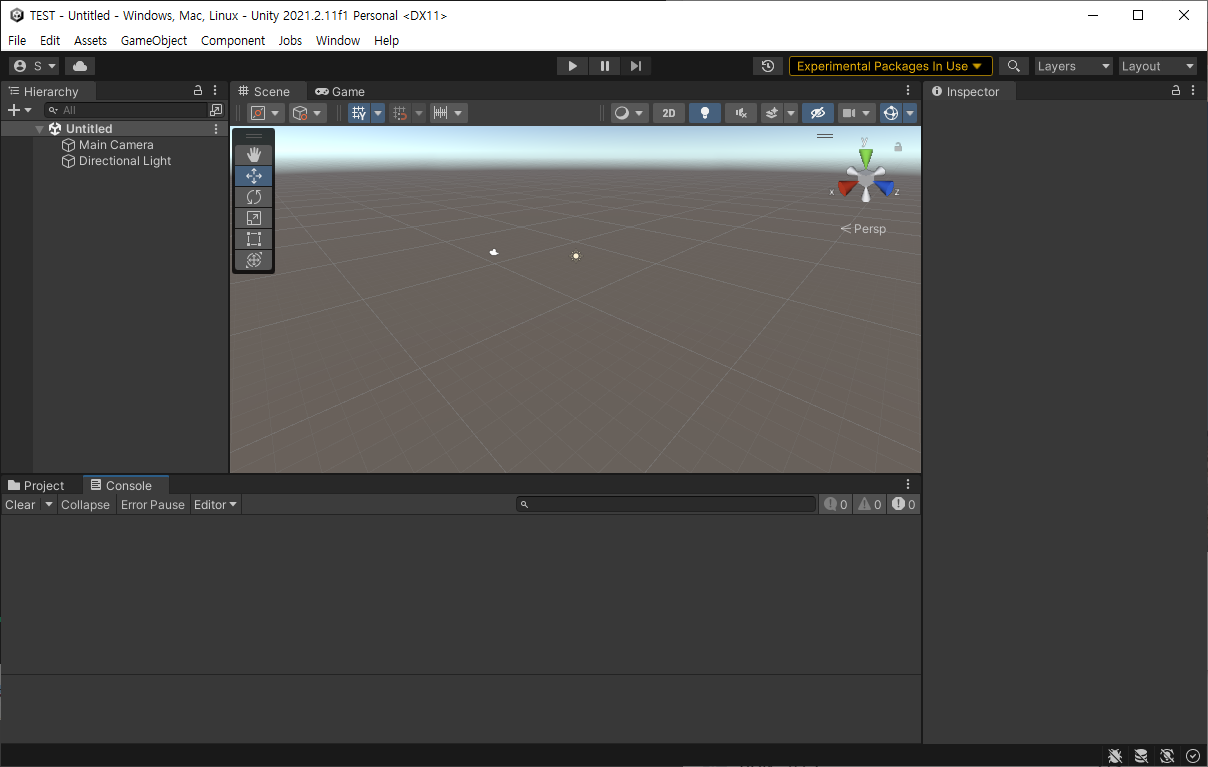Collapse the Untitled scene tree
Screen dimensions: 1208x767
(40, 129)
